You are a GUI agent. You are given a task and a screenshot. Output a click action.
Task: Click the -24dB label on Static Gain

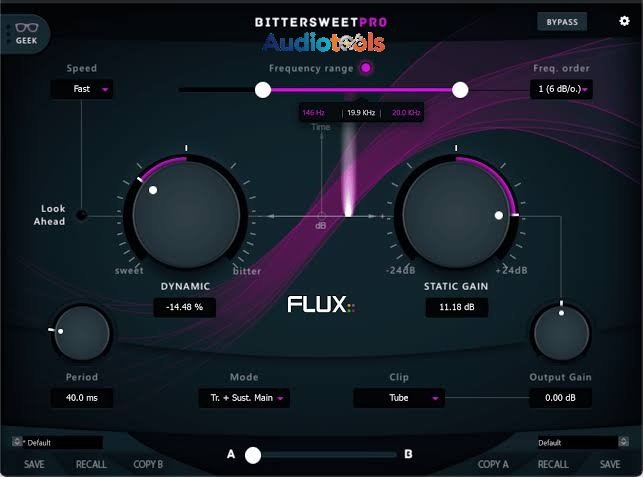coord(401,270)
